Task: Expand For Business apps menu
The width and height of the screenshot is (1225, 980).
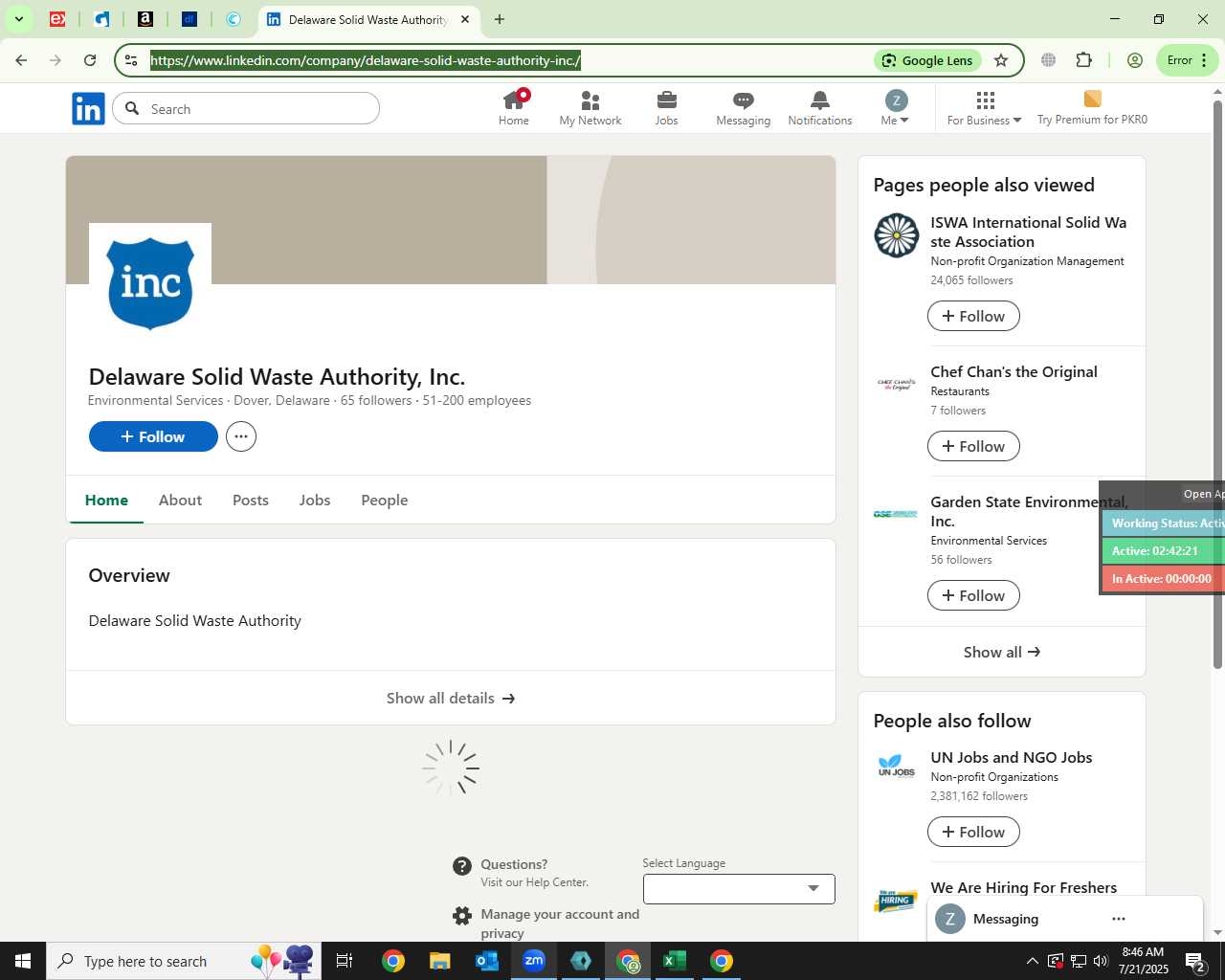Action: (985, 107)
